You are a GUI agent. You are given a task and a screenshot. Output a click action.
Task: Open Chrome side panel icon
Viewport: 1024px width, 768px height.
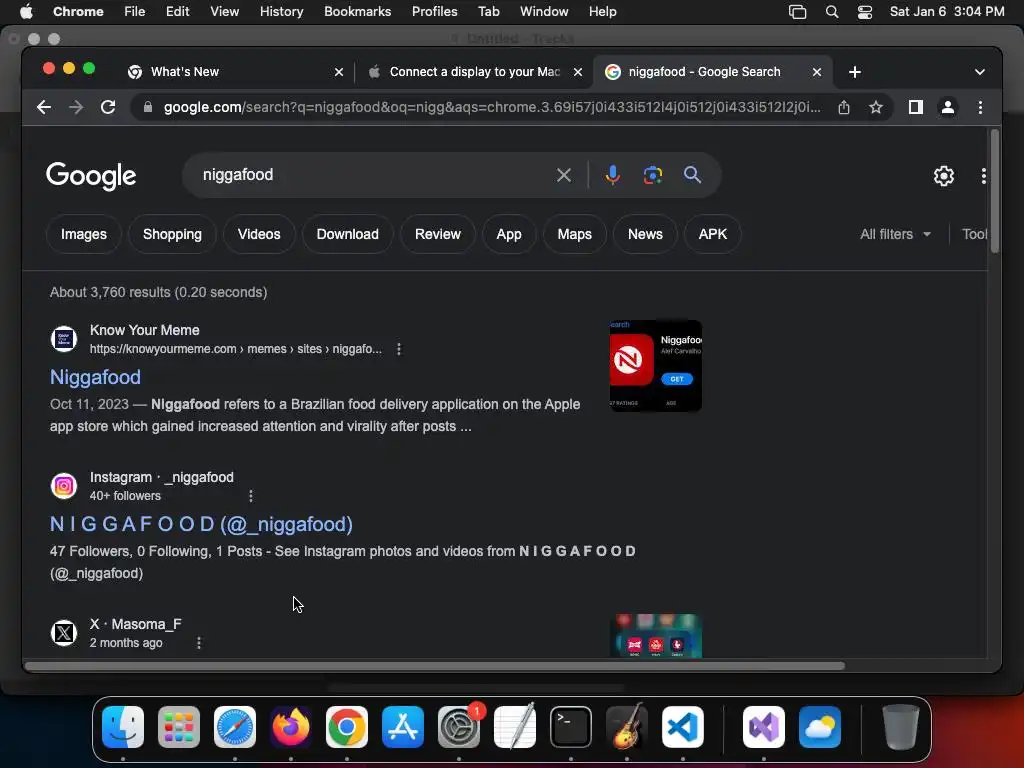(x=916, y=107)
